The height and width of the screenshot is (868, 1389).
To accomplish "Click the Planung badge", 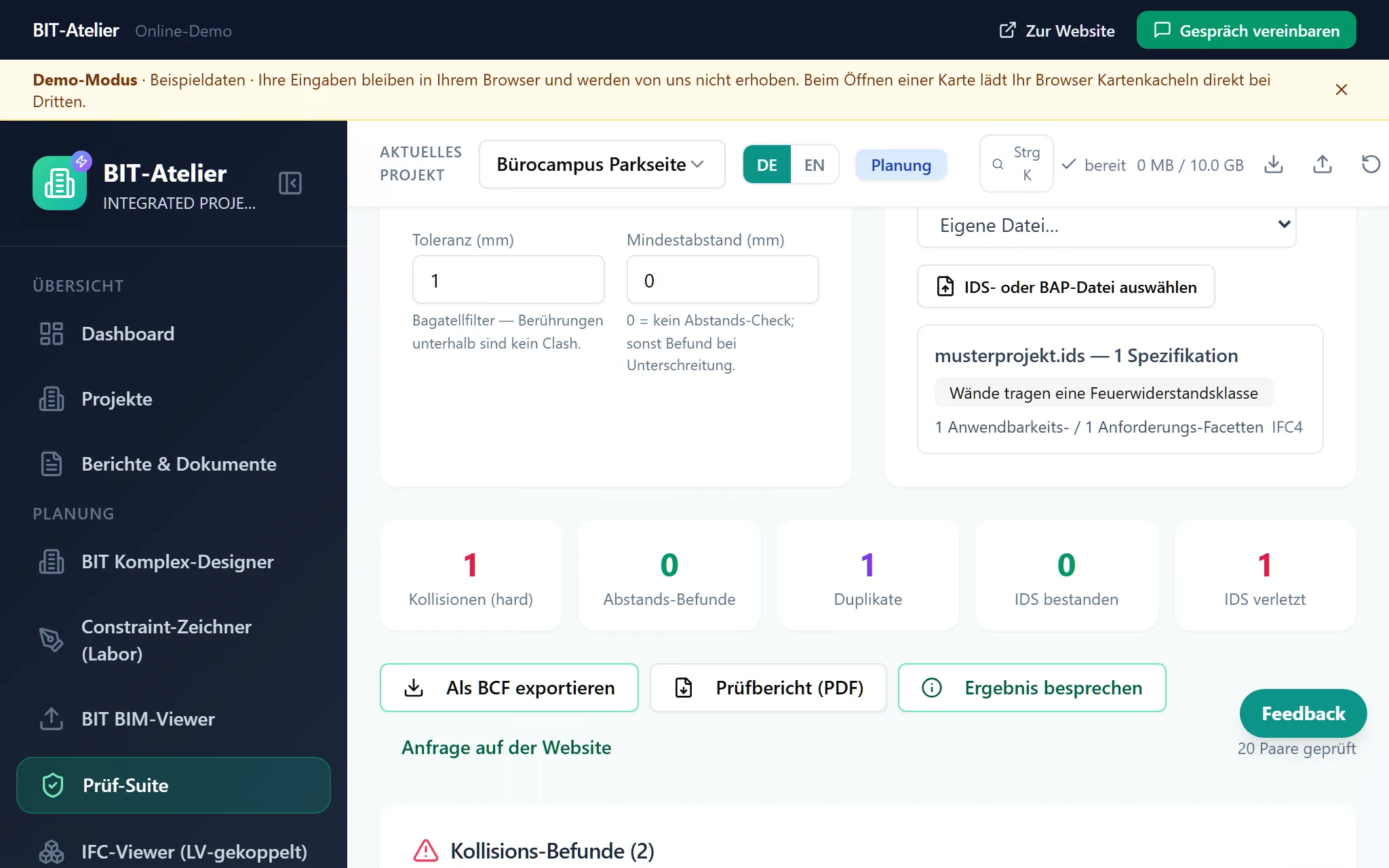I will pyautogui.click(x=901, y=165).
